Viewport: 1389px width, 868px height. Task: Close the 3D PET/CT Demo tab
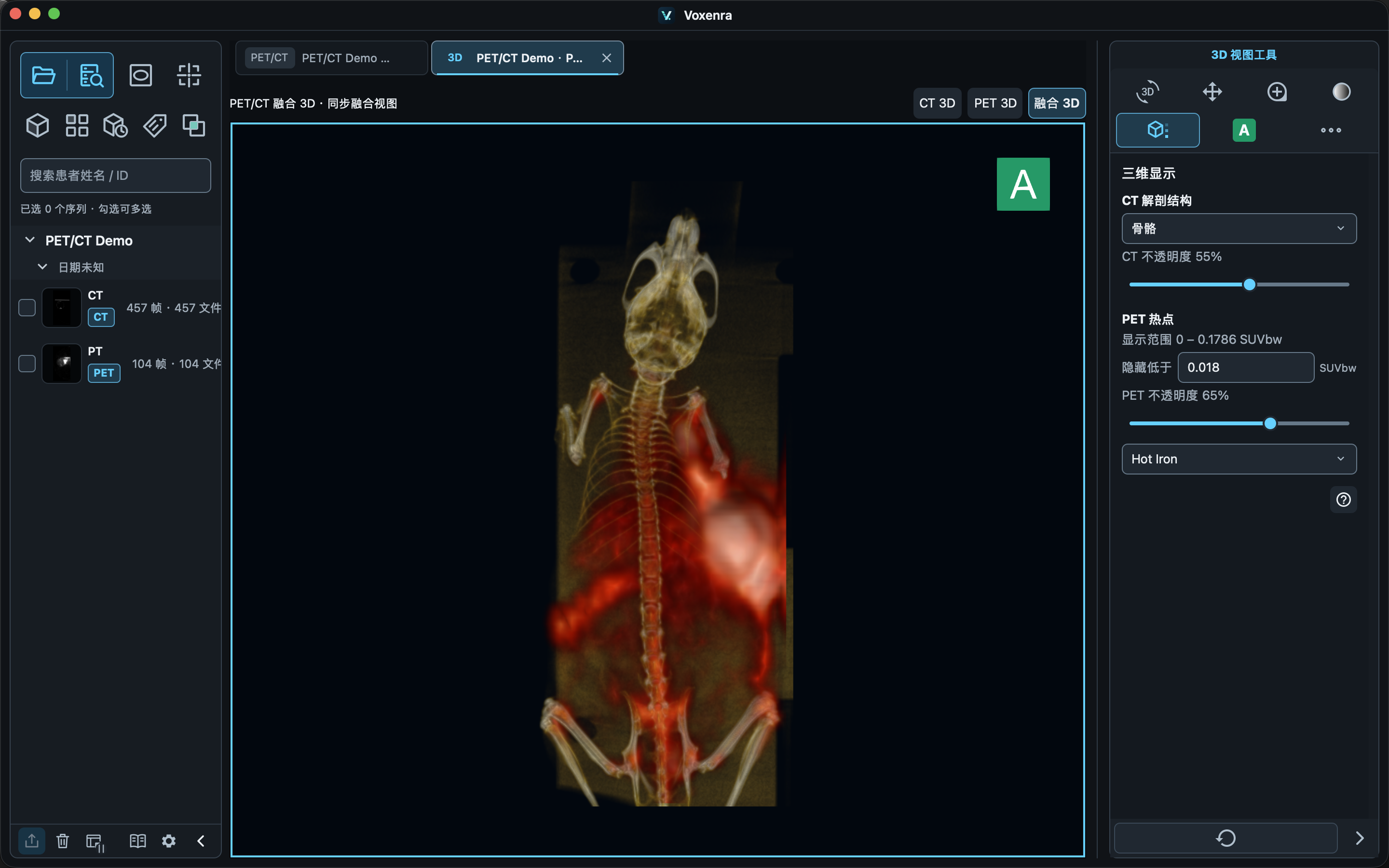(x=606, y=58)
